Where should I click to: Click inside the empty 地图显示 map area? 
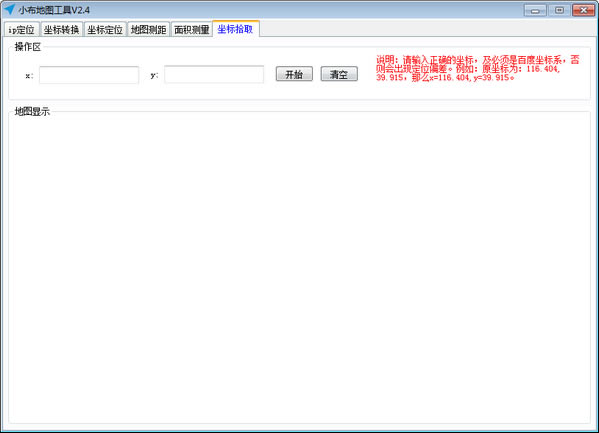(x=300, y=268)
